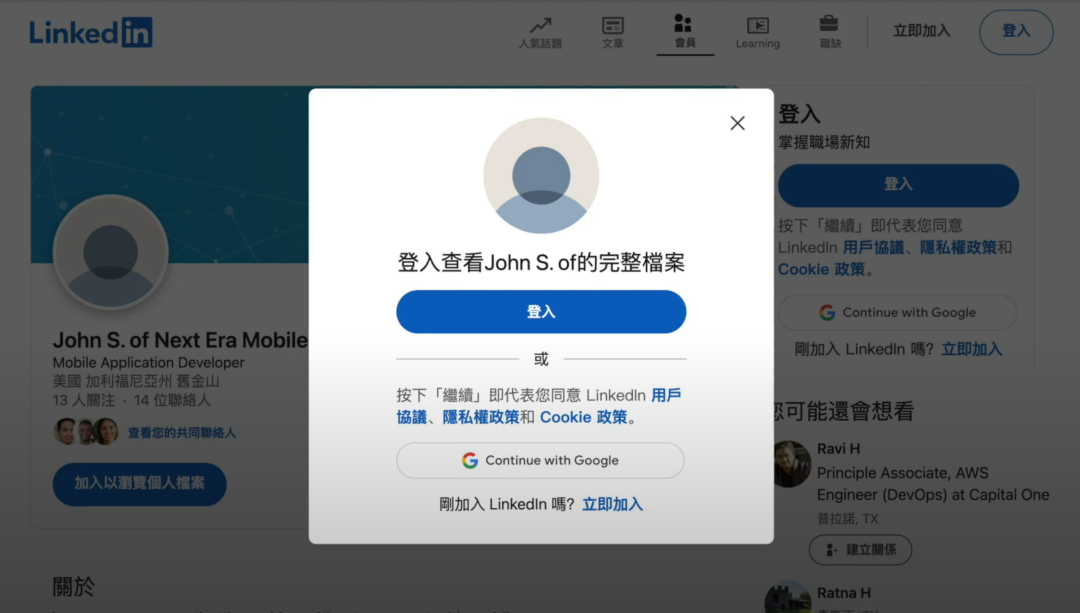
Task: Close the sign-in dialog with X
Action: click(738, 123)
